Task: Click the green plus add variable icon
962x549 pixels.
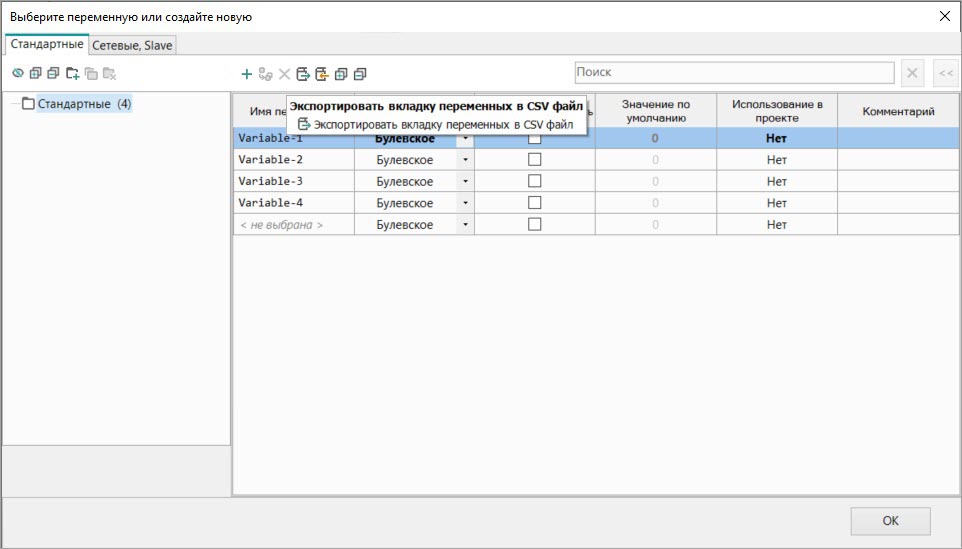Action: (x=247, y=74)
